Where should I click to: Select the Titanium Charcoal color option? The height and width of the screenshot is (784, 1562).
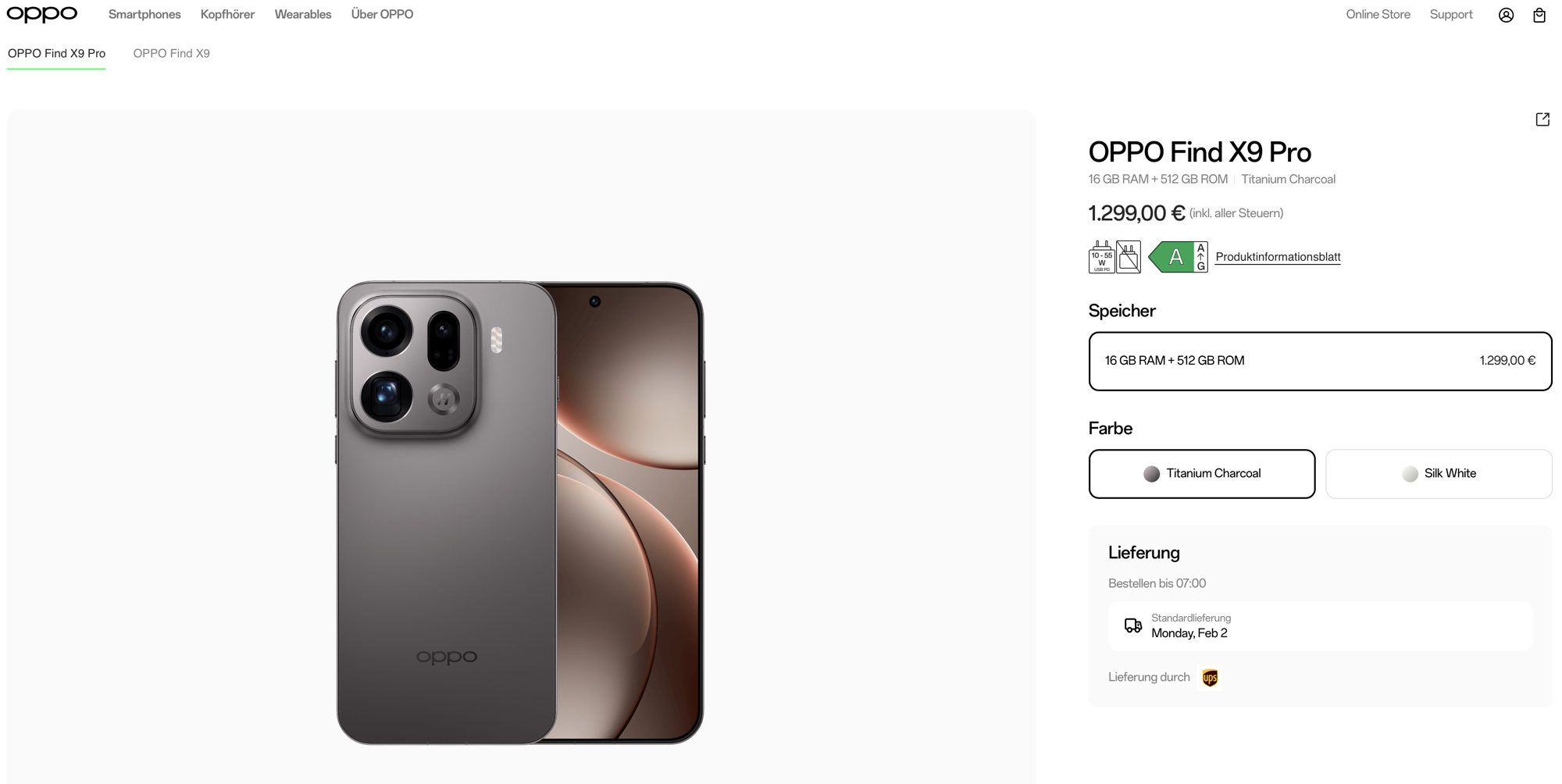click(x=1202, y=474)
